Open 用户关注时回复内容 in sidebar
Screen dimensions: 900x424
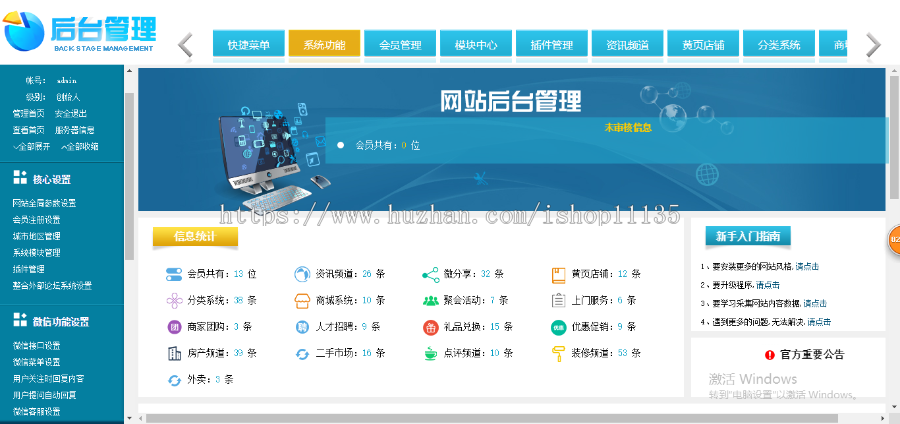(x=48, y=379)
